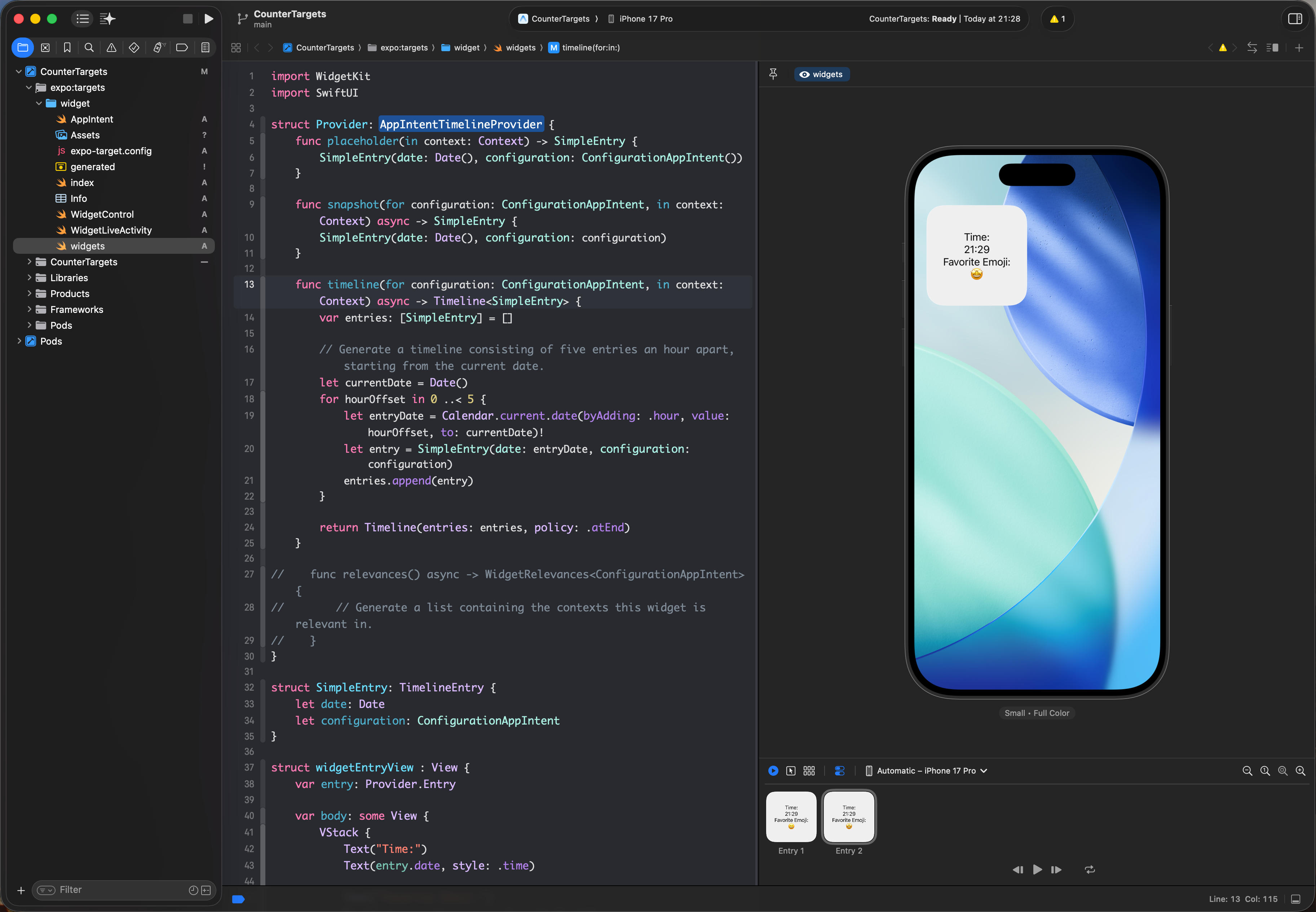Click the yellow warning count badge
This screenshot has height=912, width=1316.
(x=1057, y=19)
